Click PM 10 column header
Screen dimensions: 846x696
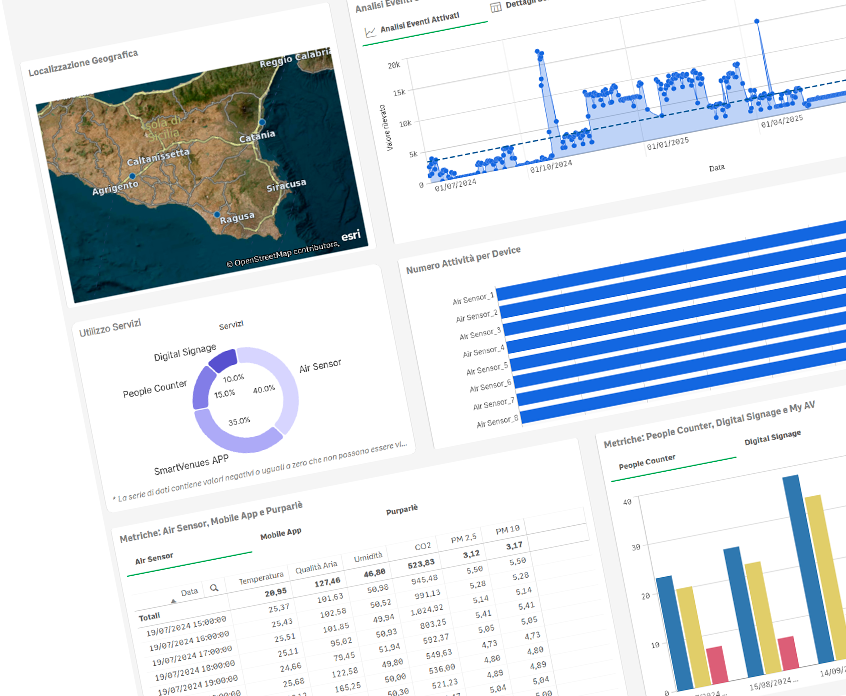point(508,530)
